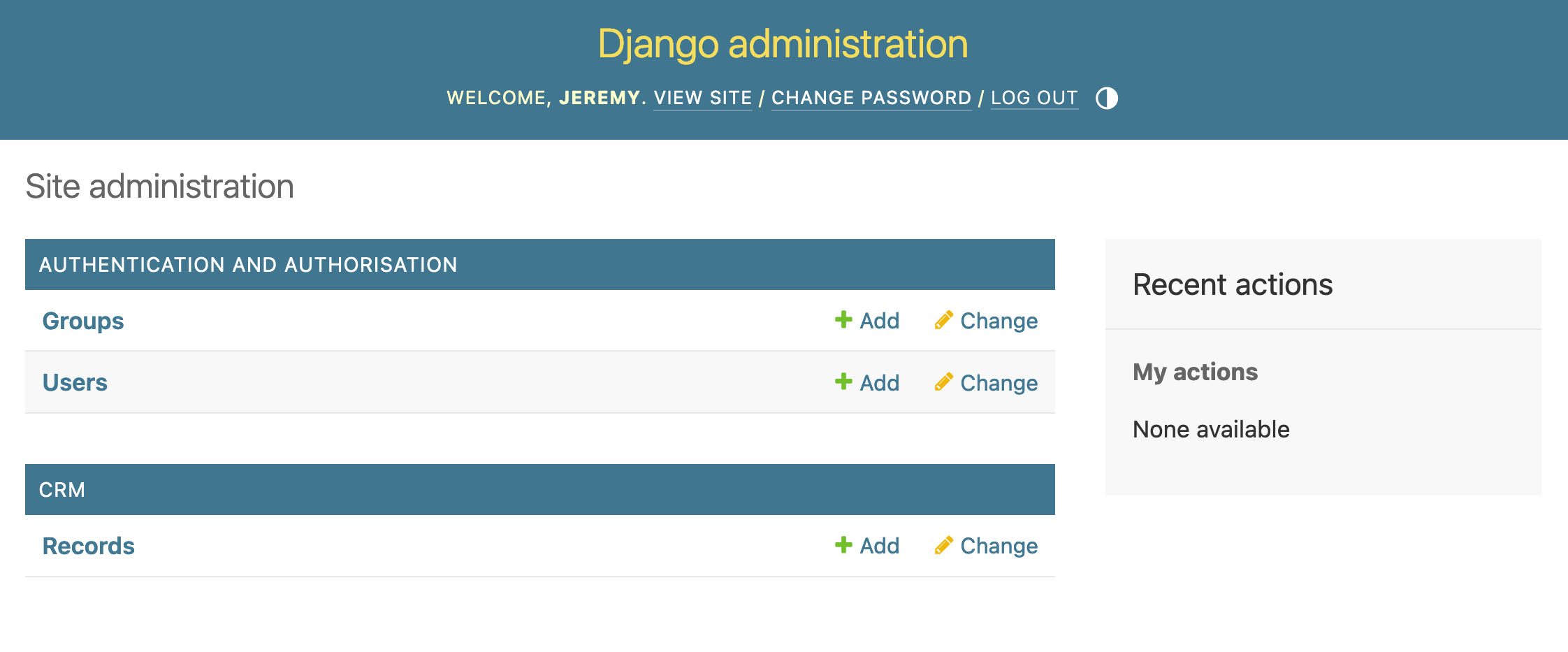
Task: Toggle the light/dark theme icon
Action: pyautogui.click(x=1106, y=99)
